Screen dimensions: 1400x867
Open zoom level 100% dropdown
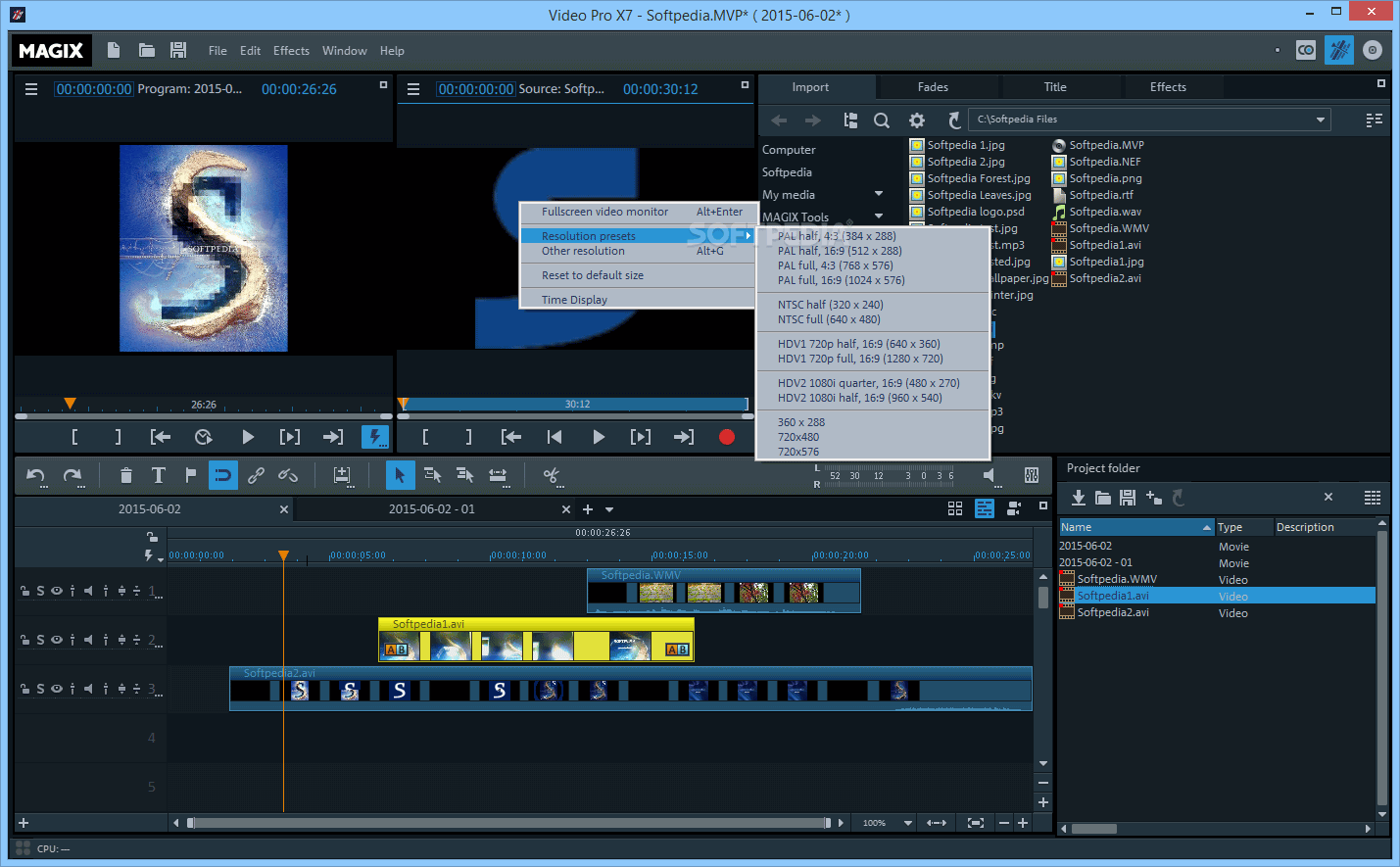(908, 823)
